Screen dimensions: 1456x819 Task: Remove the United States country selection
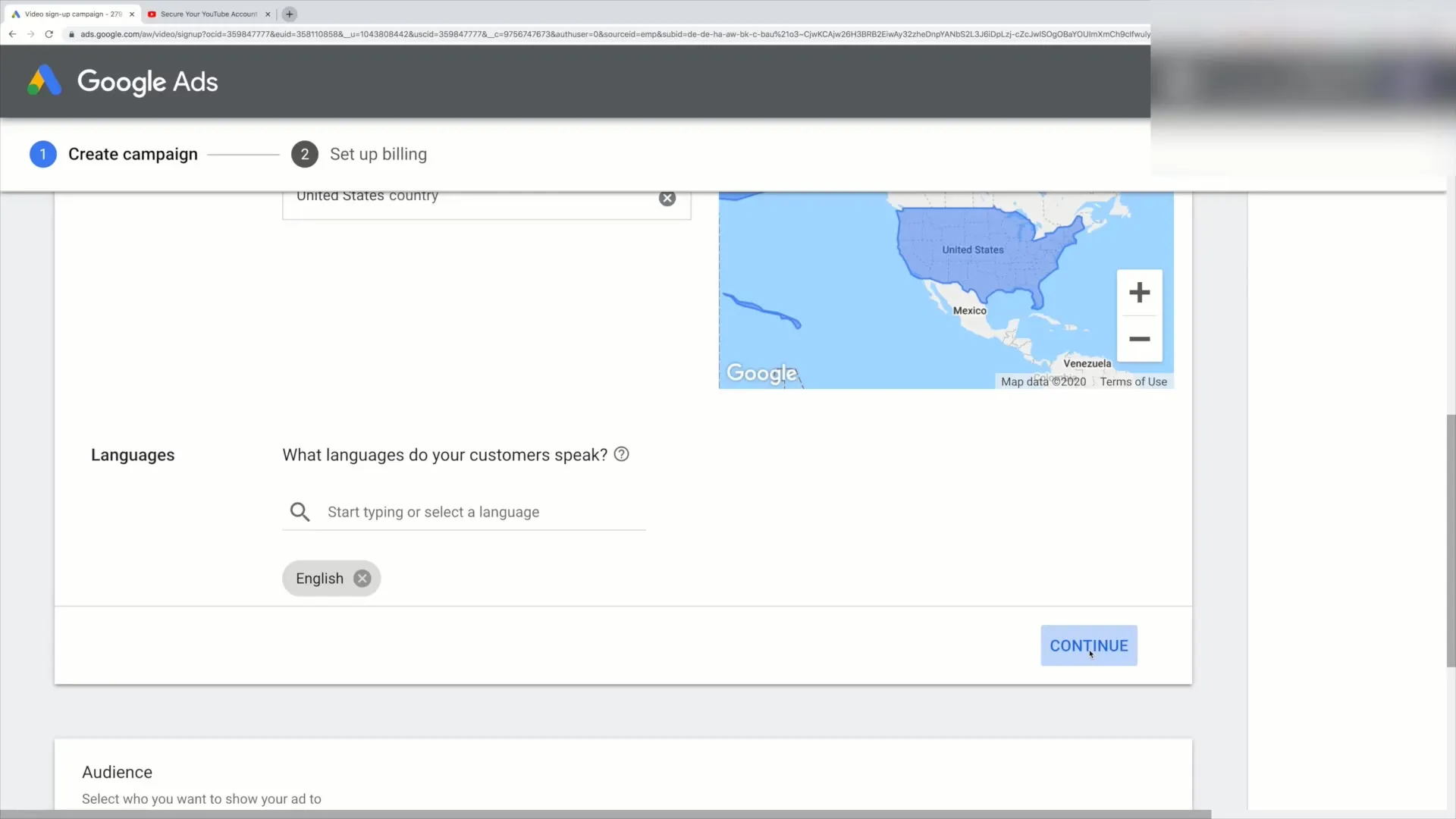pyautogui.click(x=667, y=197)
